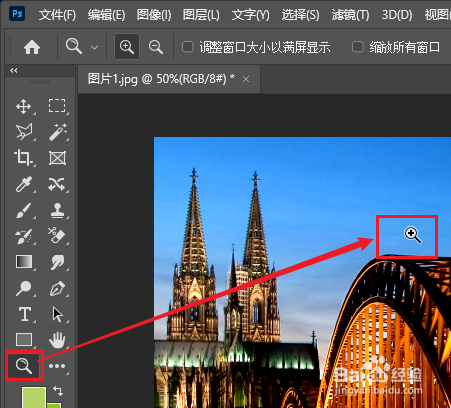This screenshot has width=451, height=408.
Task: Select the Brush tool
Action: pyautogui.click(x=24, y=210)
